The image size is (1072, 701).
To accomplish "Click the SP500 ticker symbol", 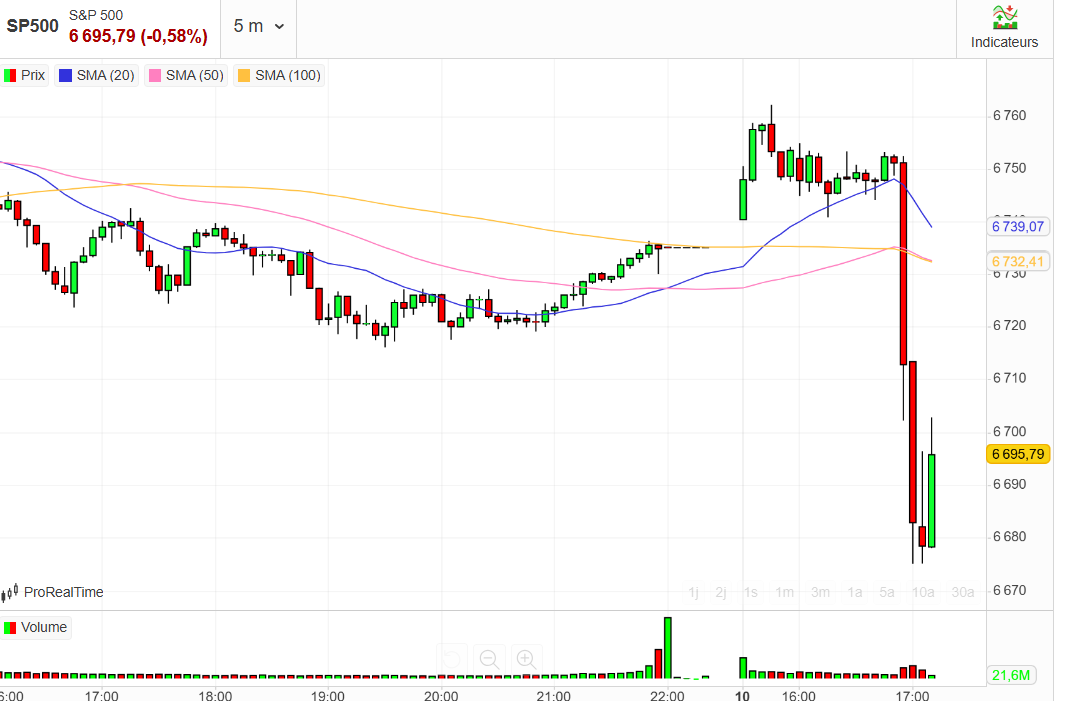I will click(33, 26).
